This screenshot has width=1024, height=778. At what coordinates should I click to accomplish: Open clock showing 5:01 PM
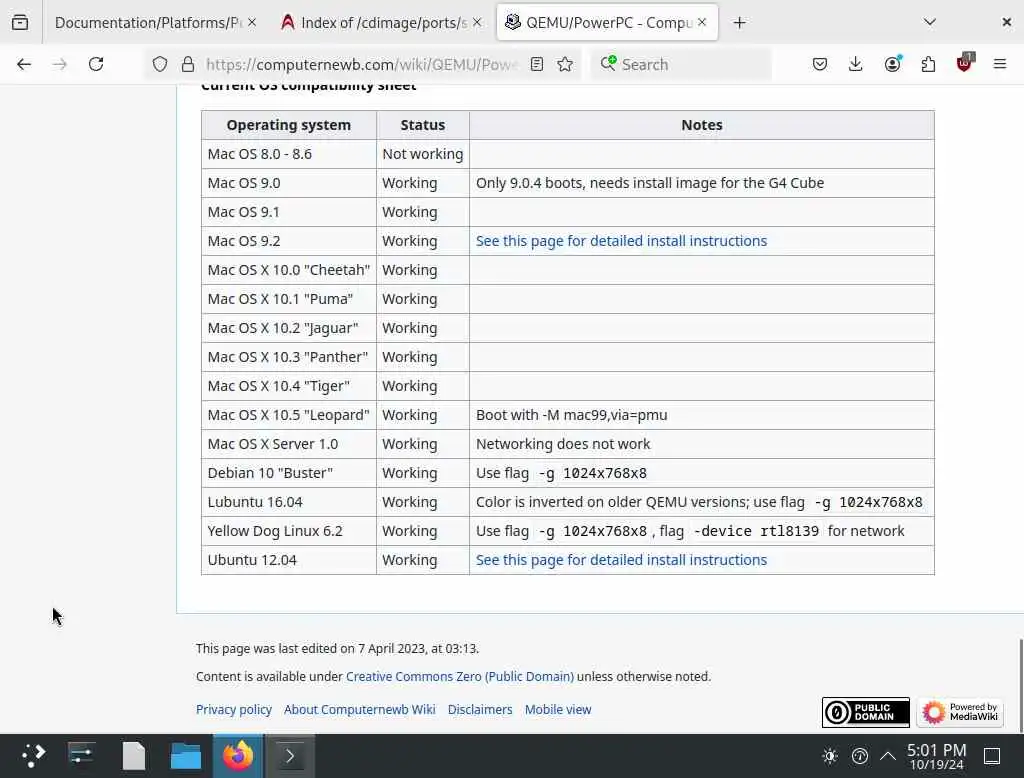click(x=936, y=756)
